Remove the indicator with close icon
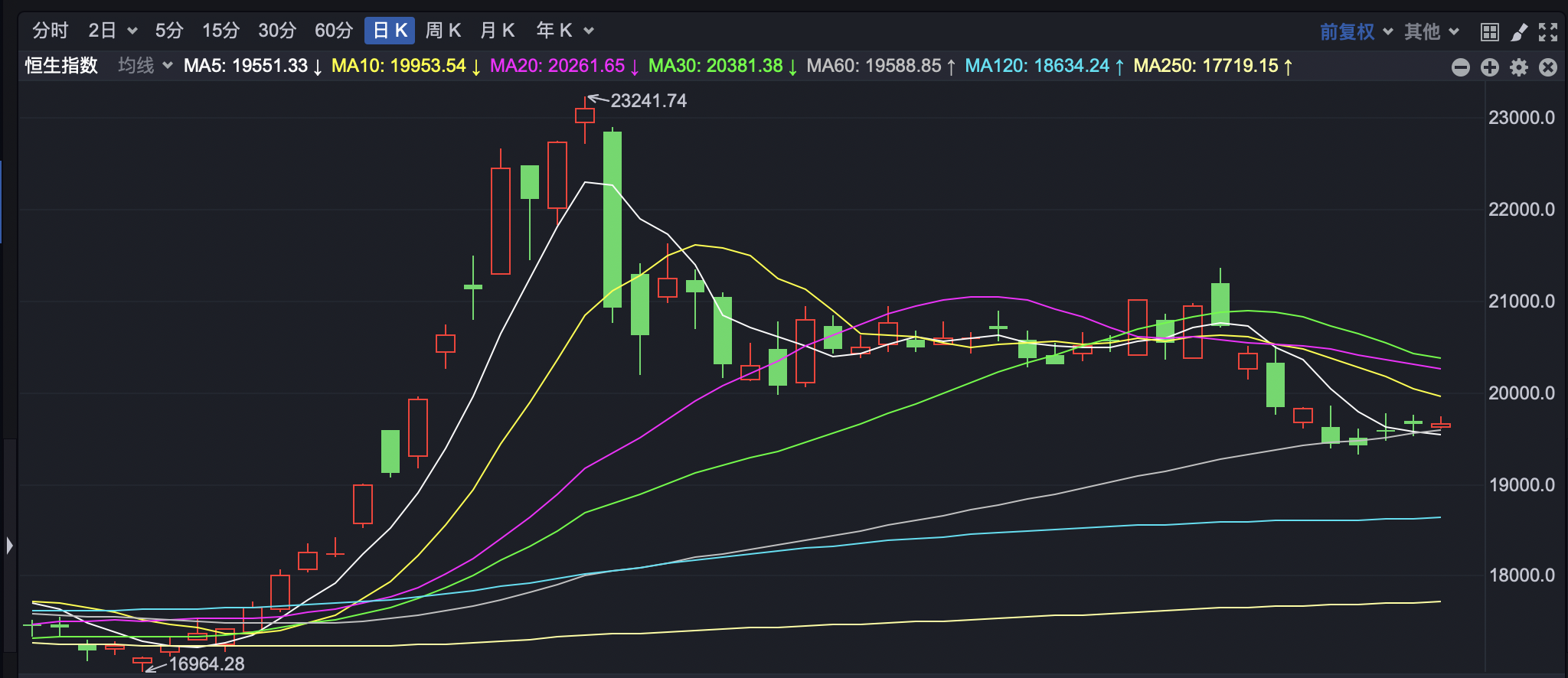1568x678 pixels. [x=1548, y=67]
